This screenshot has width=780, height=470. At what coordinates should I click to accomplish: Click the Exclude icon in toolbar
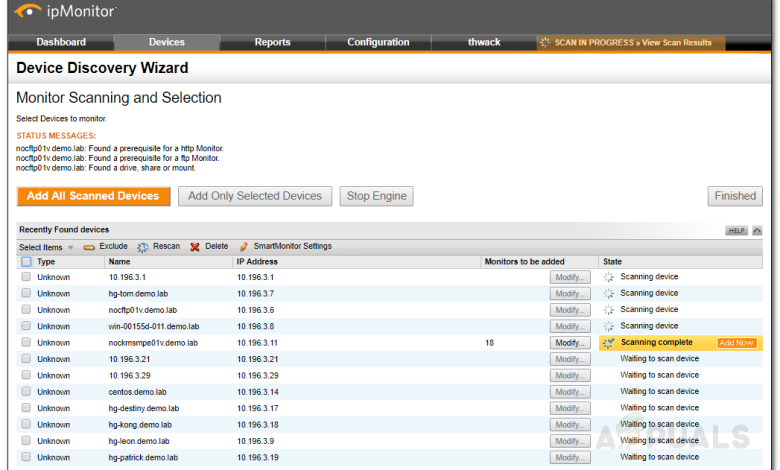[89, 247]
